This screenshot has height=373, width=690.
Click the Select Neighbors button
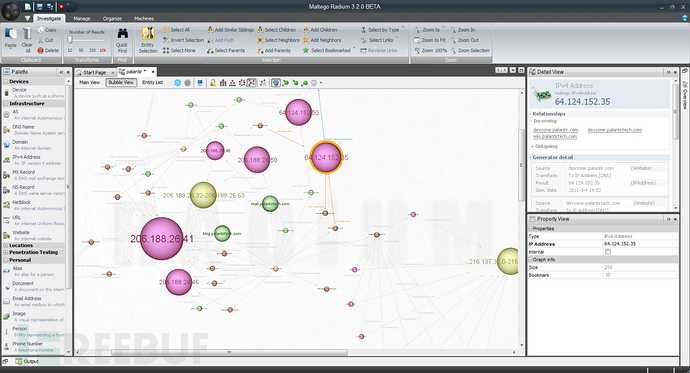click(x=279, y=40)
